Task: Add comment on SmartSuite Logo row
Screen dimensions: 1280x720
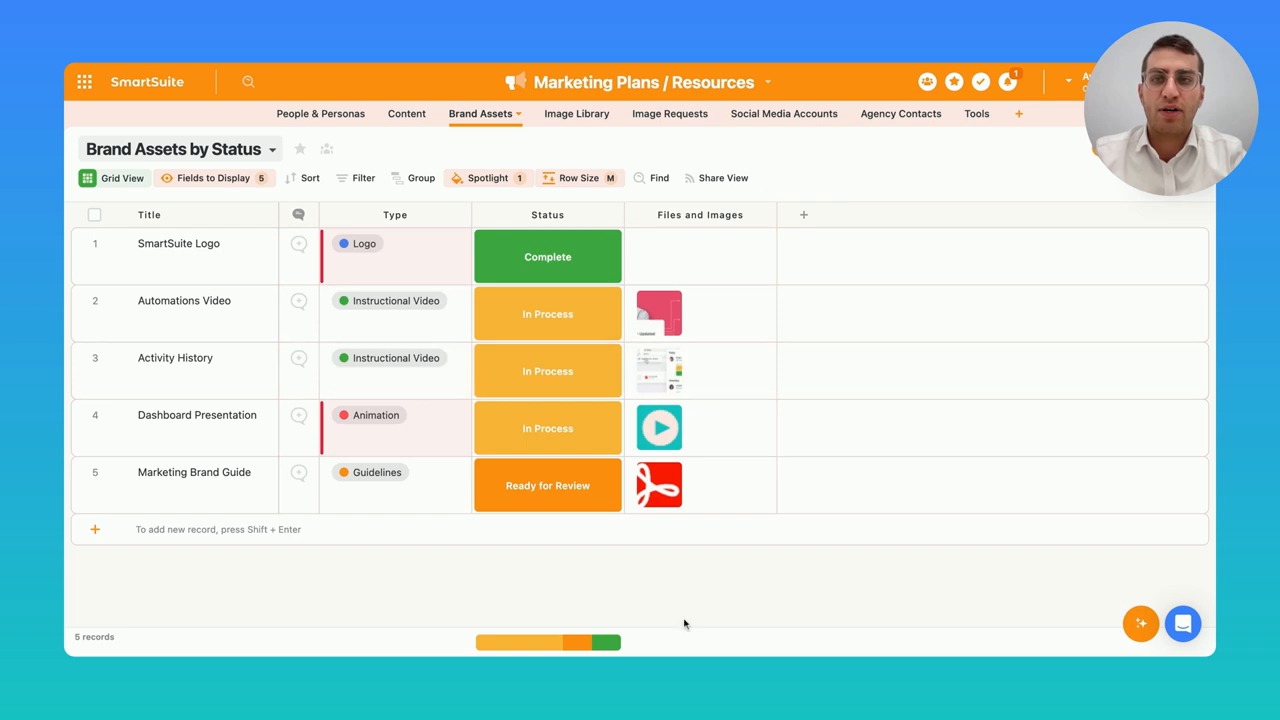Action: [298, 244]
